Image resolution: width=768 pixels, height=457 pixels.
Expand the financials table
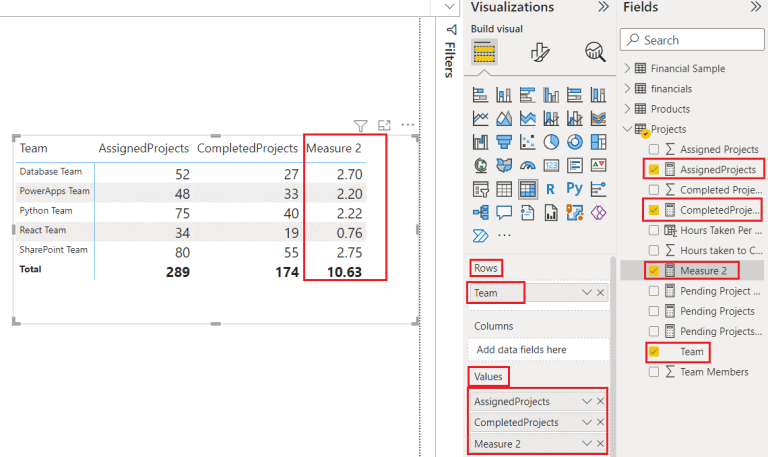tap(627, 88)
